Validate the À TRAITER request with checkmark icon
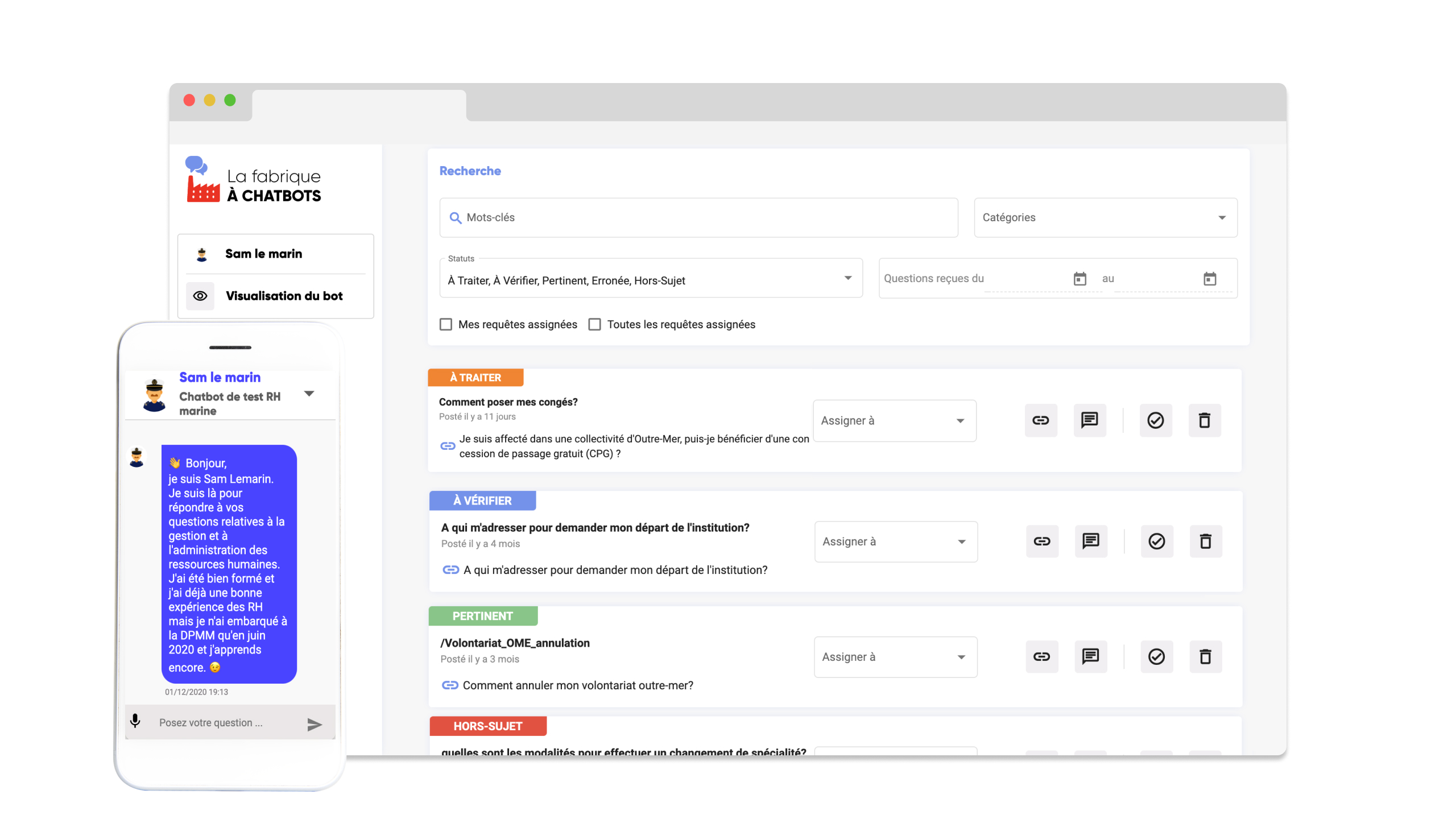 1155,420
